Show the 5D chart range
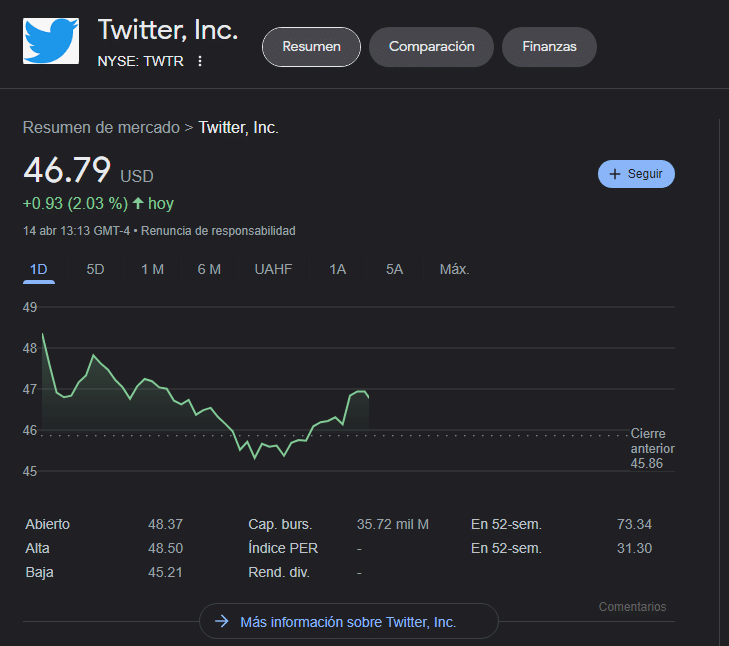The height and width of the screenshot is (646, 729). click(95, 269)
